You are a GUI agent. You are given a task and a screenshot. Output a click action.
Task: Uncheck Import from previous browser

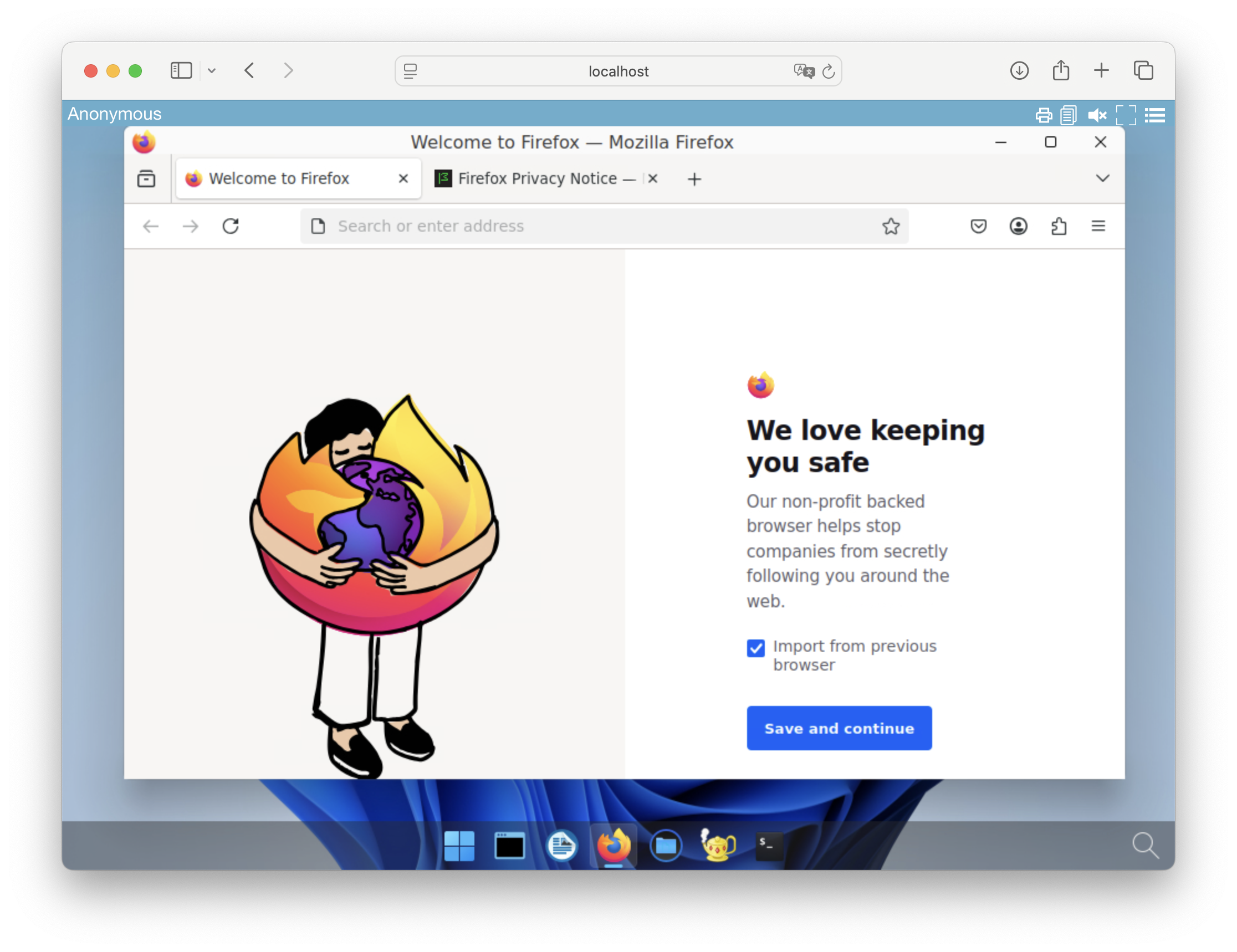[755, 648]
